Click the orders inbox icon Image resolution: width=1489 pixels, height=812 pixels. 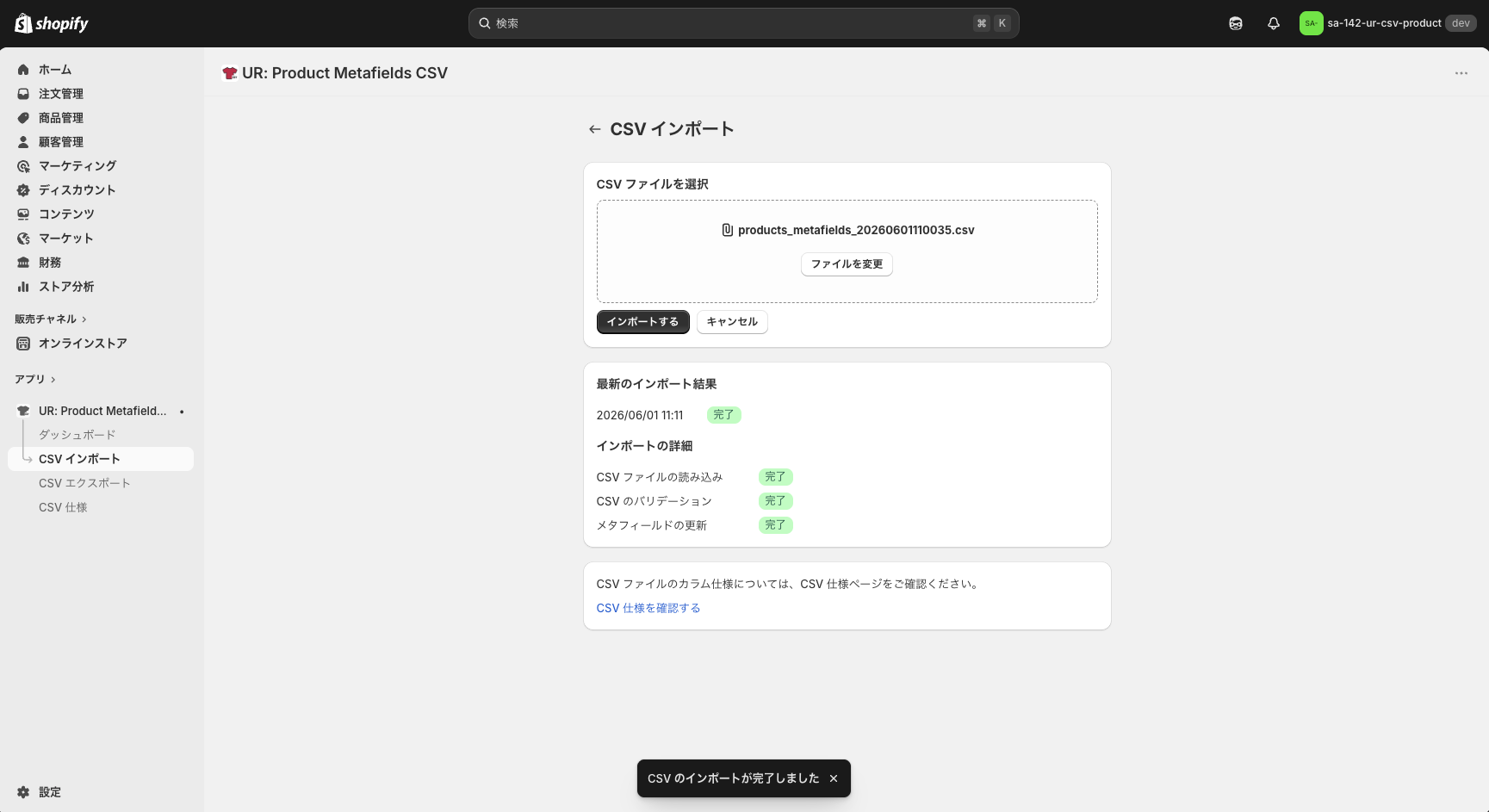23,94
